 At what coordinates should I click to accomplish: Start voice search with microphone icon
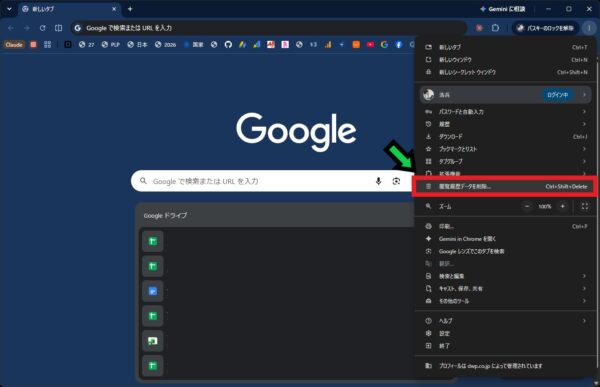pos(378,181)
